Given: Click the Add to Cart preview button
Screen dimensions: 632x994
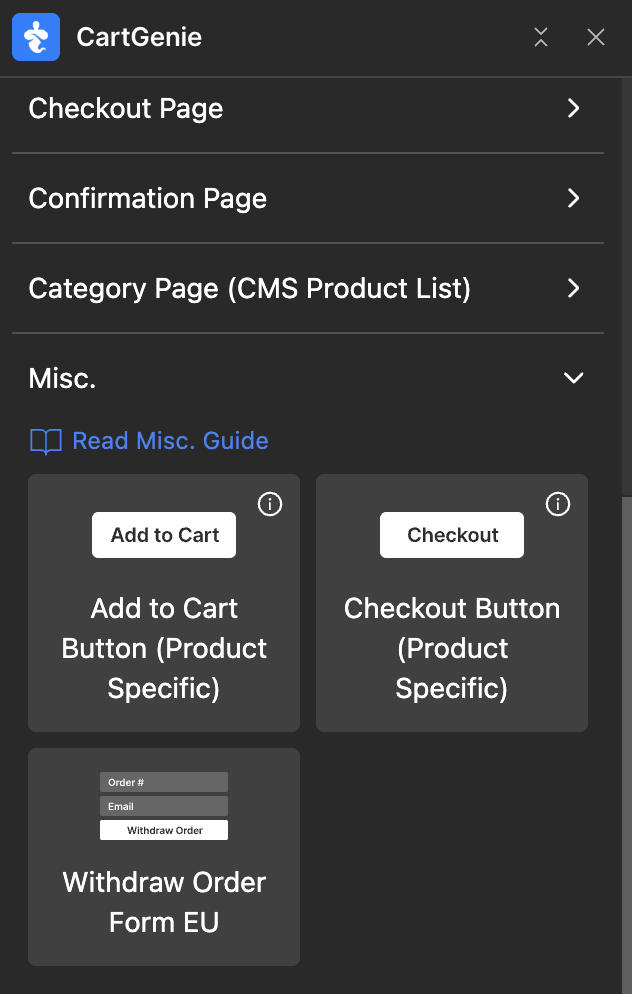Looking at the screenshot, I should click(164, 535).
